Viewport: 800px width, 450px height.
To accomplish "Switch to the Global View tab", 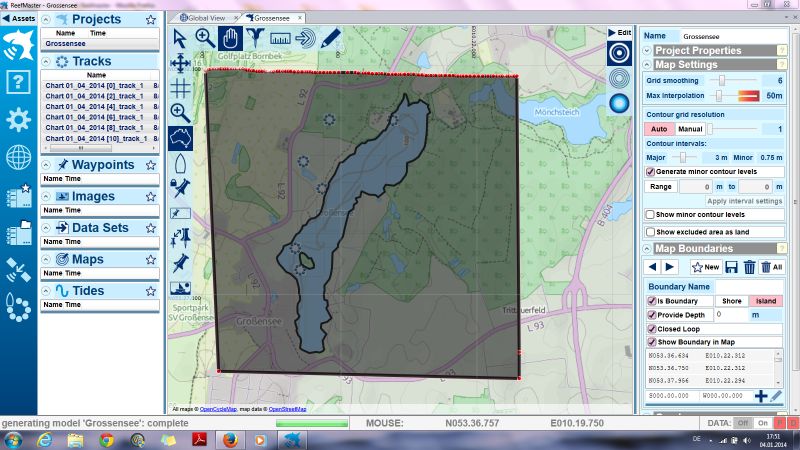I will click(206, 18).
